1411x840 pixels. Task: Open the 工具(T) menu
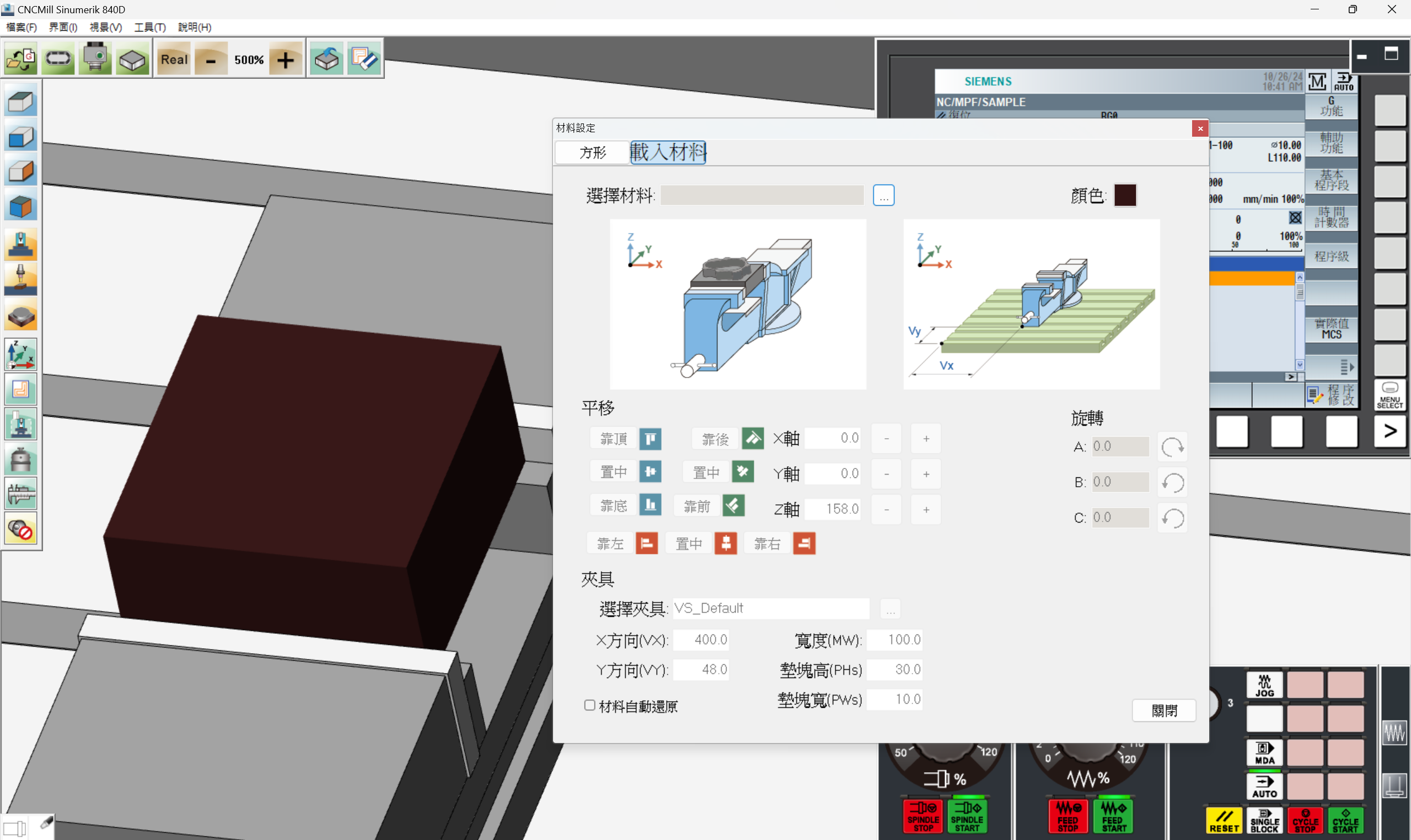150,27
